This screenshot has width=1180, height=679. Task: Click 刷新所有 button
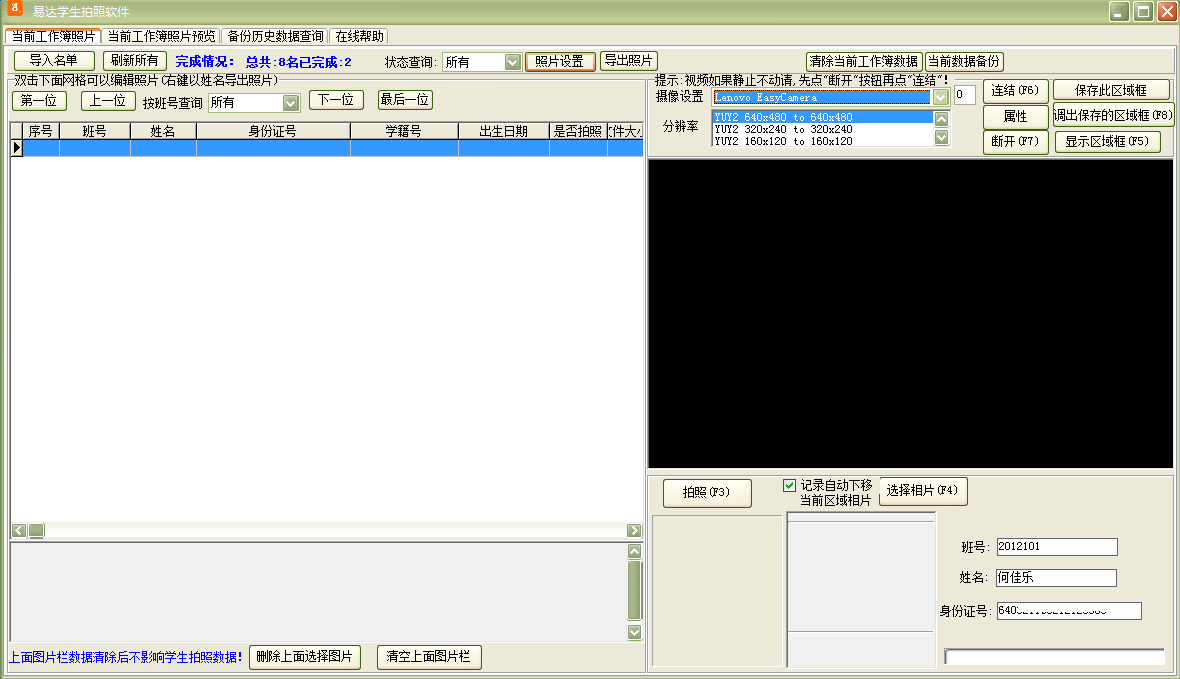pos(135,60)
